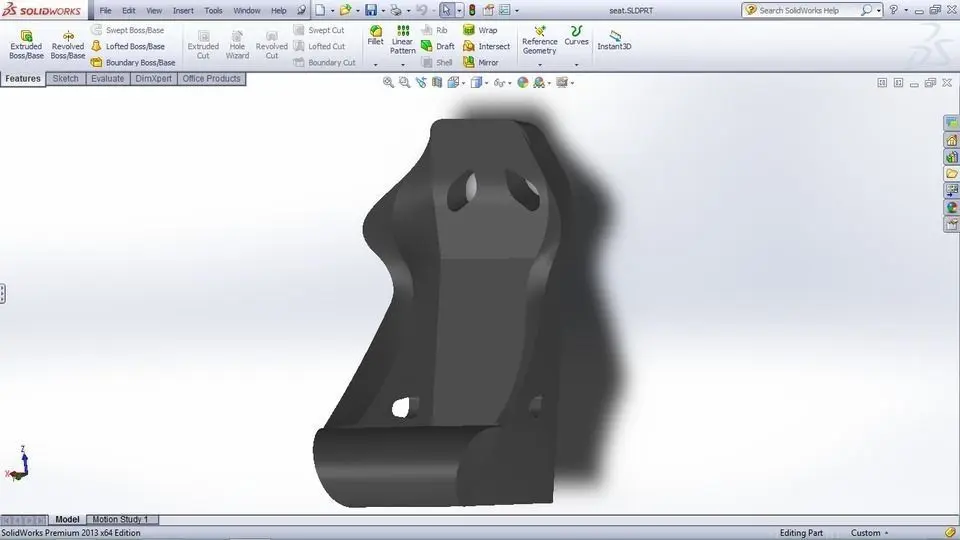The width and height of the screenshot is (960, 540).
Task: Select the Draft feature
Action: pos(438,46)
